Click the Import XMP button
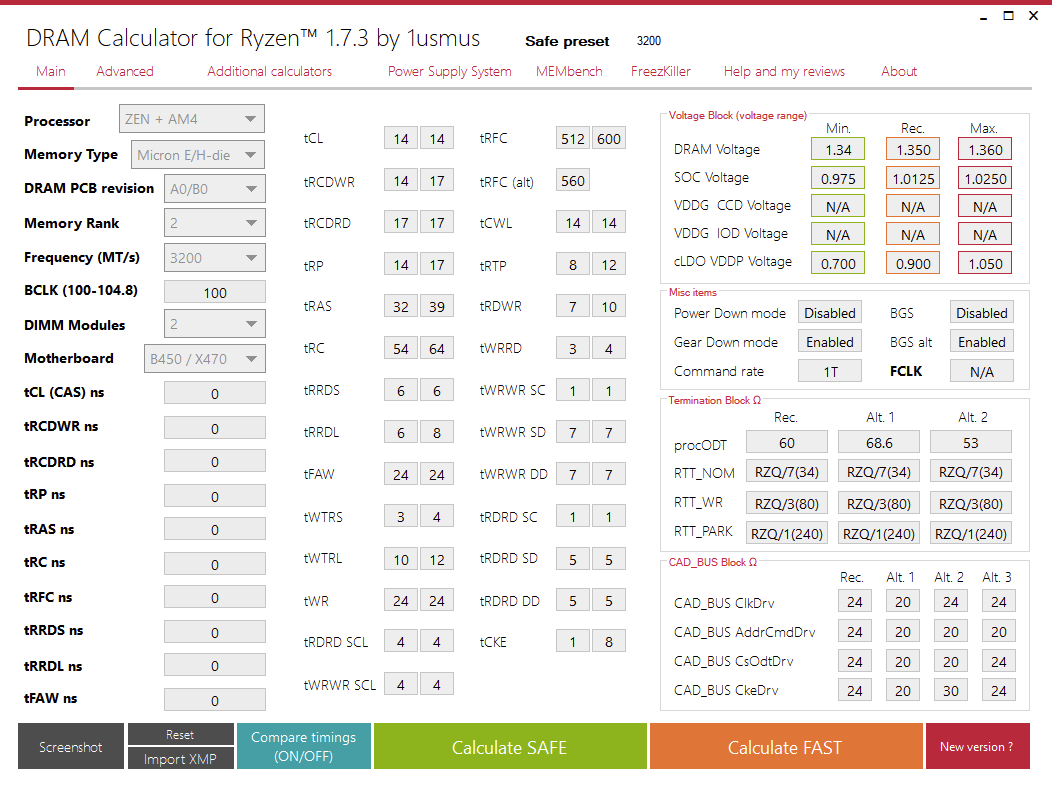 point(180,759)
